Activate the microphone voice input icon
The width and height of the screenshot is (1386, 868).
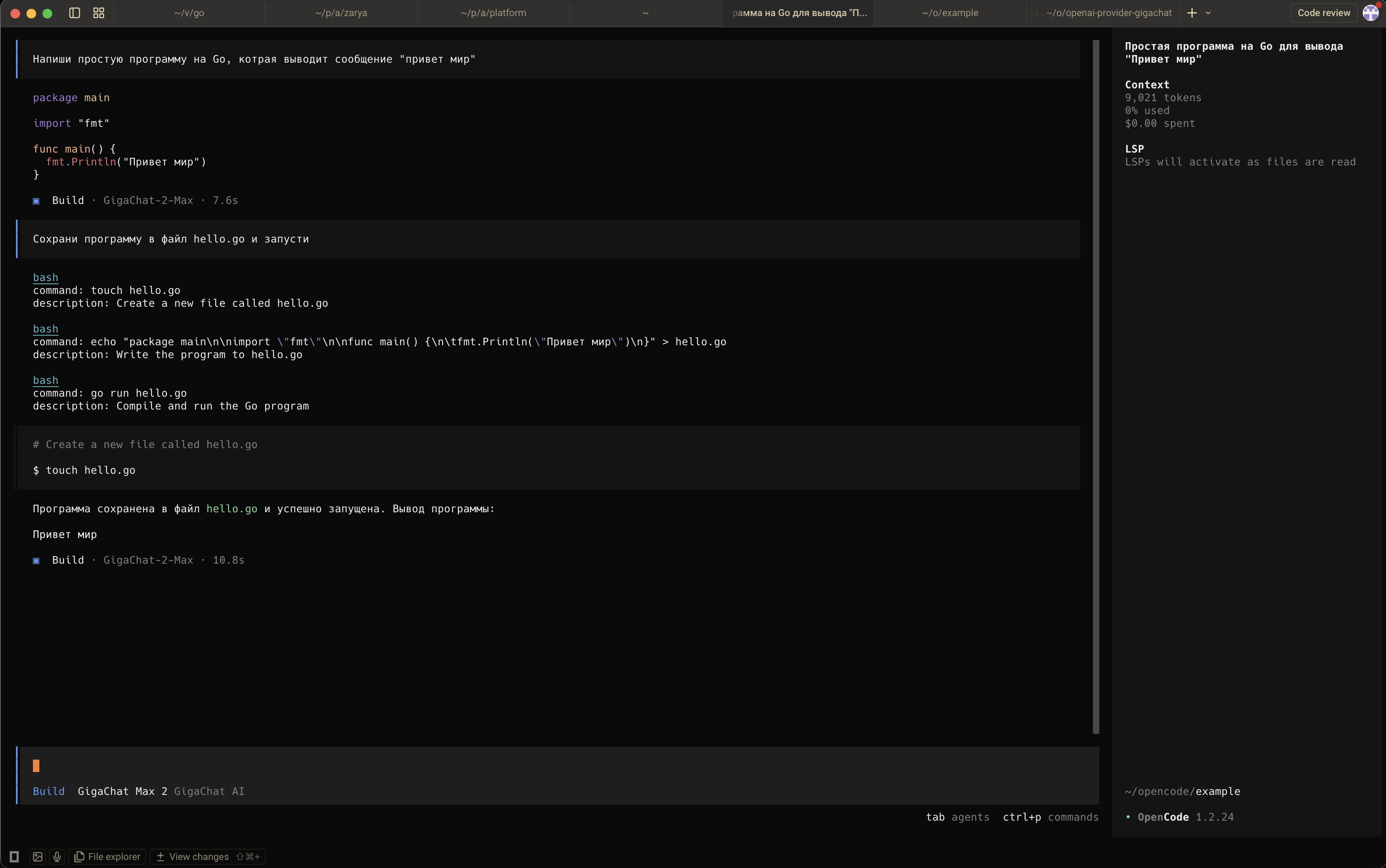pos(57,856)
